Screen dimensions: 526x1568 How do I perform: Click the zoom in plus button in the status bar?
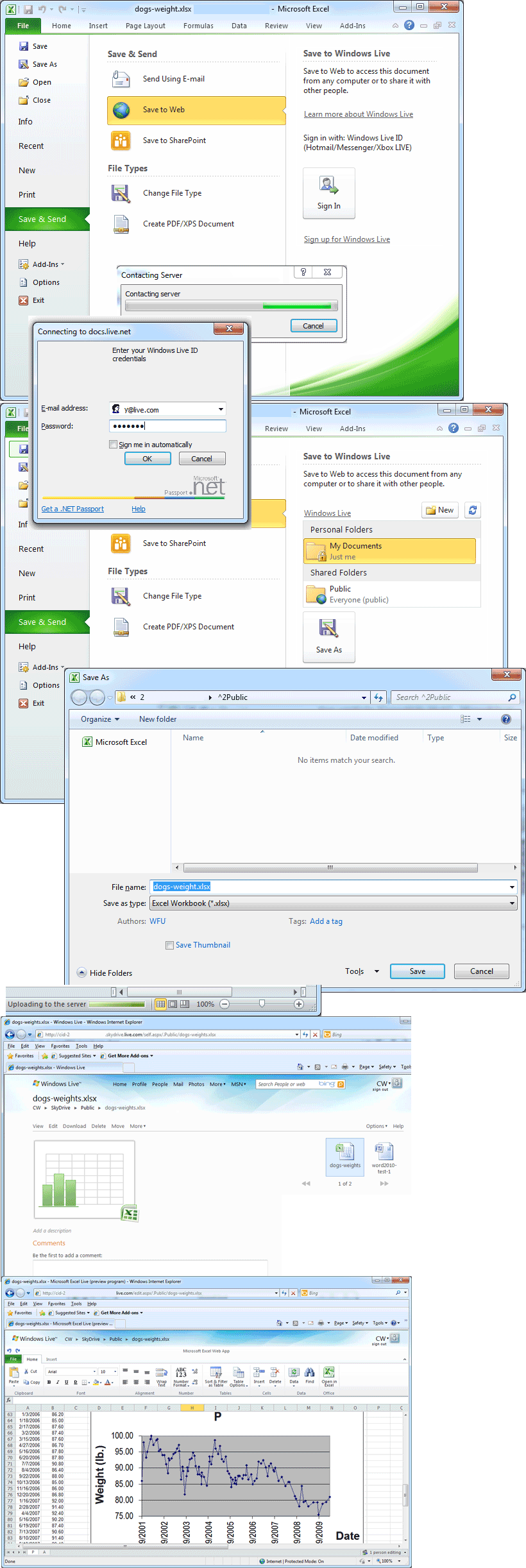pyautogui.click(x=299, y=1004)
